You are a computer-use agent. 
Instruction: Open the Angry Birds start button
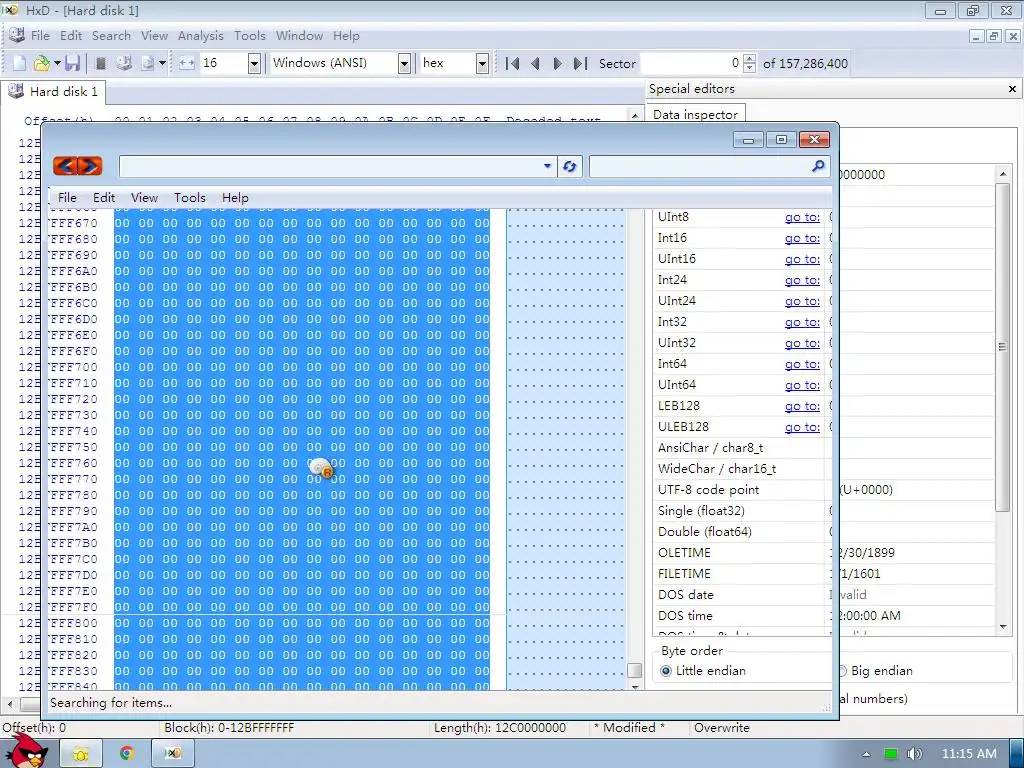25,751
